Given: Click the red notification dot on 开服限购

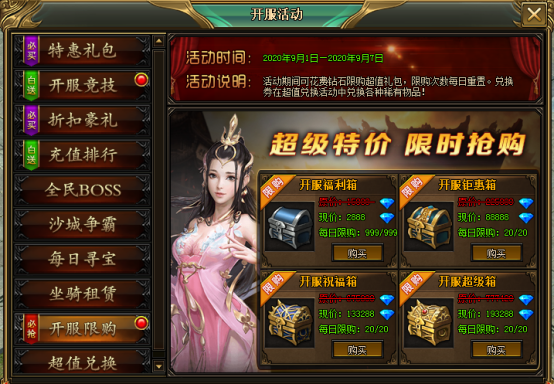Looking at the screenshot, I should click(x=141, y=323).
